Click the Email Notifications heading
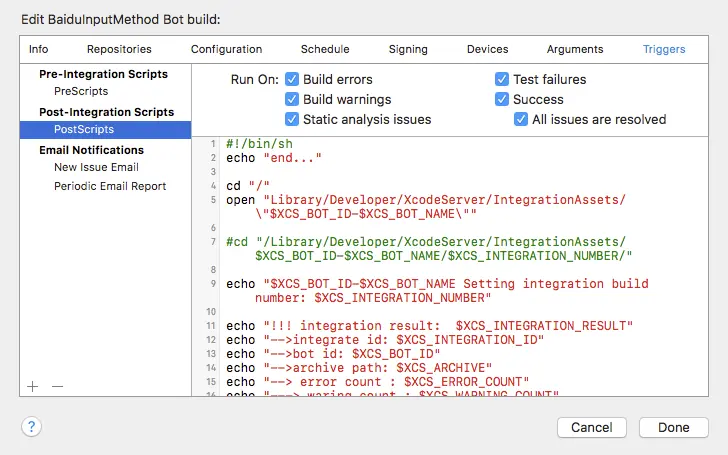 click(x=91, y=150)
